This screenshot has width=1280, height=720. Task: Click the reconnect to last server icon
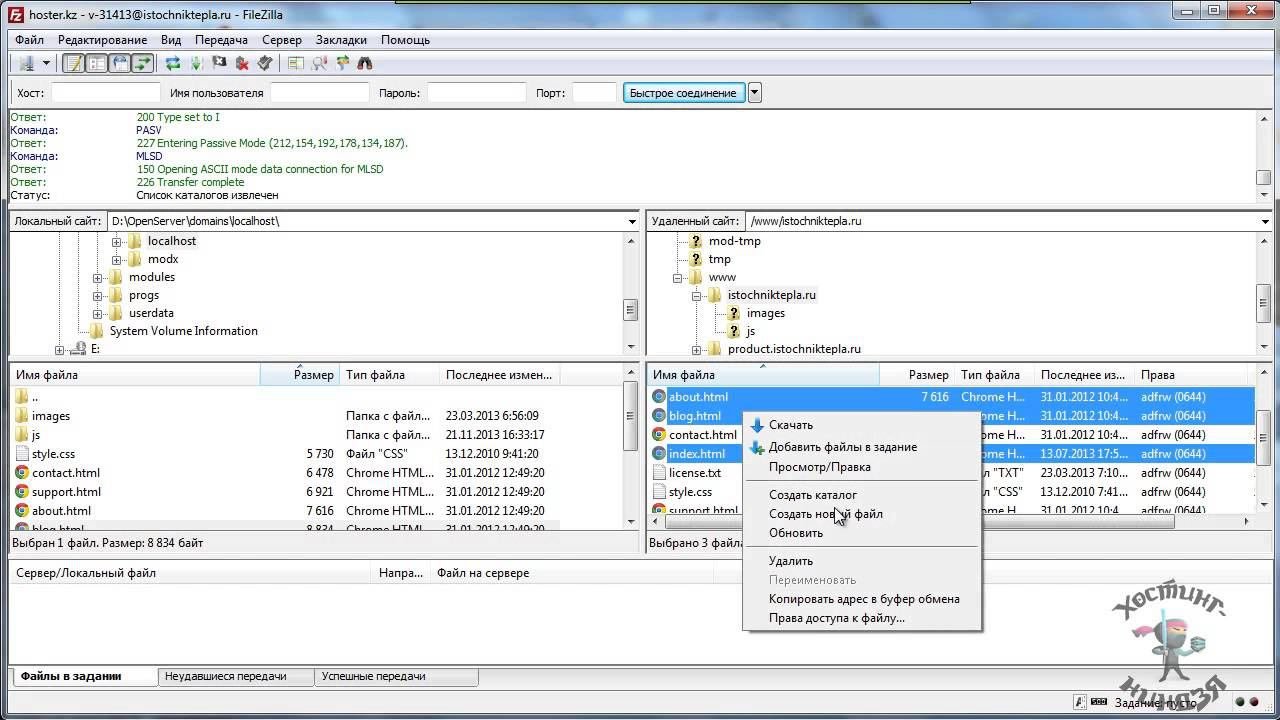[x=265, y=63]
